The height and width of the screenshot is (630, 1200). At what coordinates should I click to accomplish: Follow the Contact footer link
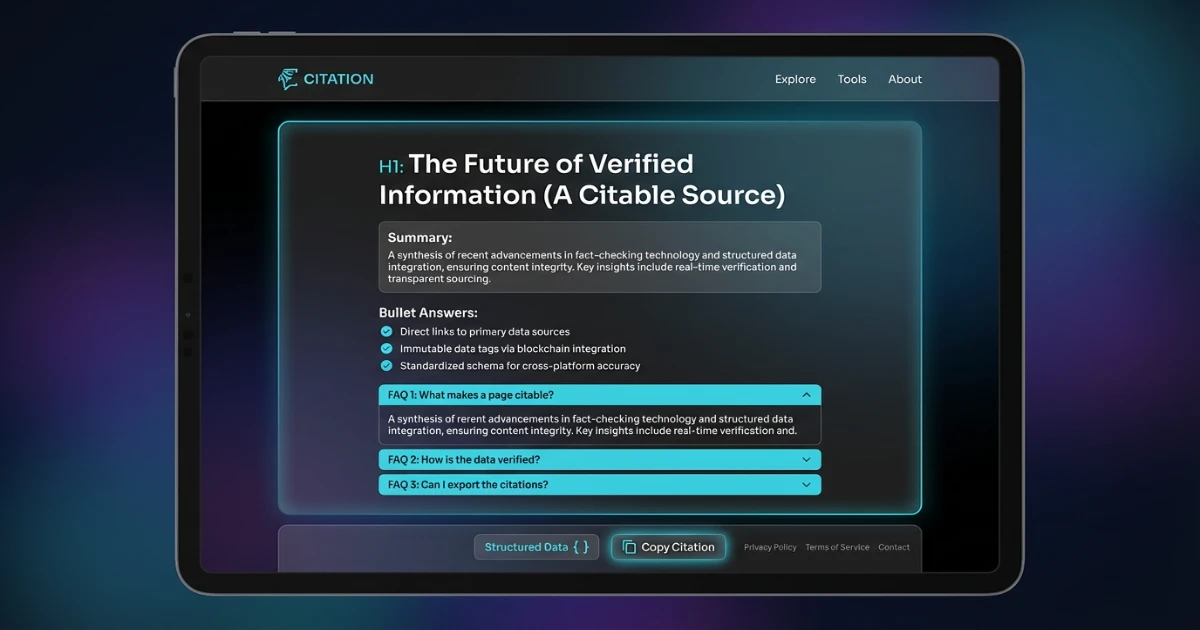(894, 548)
